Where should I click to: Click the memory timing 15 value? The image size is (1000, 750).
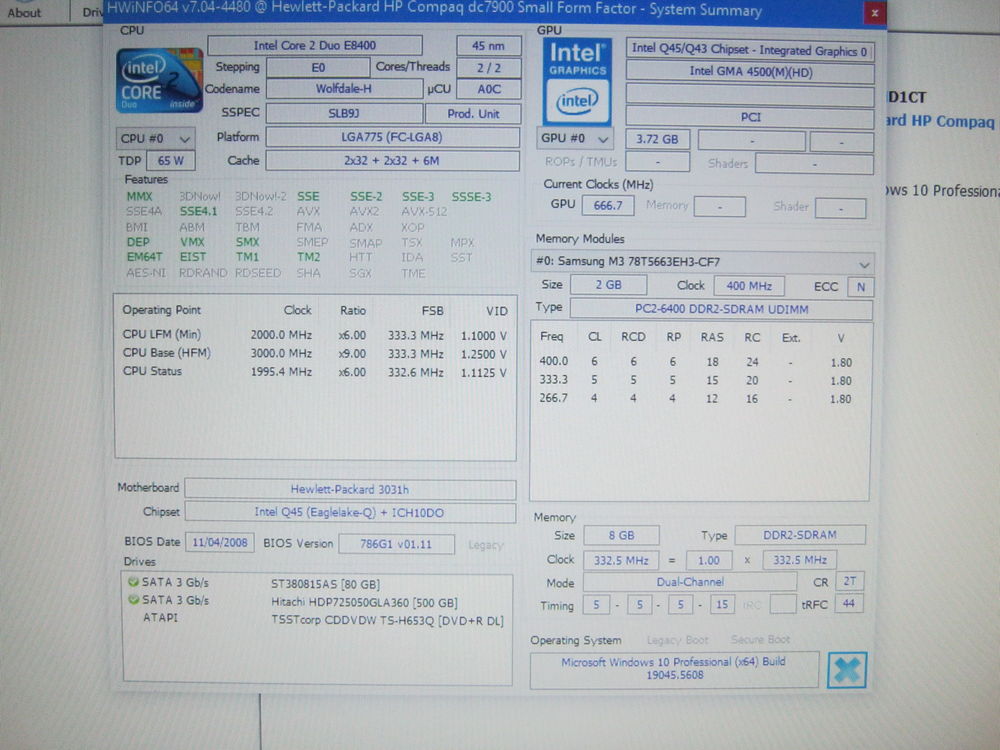tap(721, 604)
